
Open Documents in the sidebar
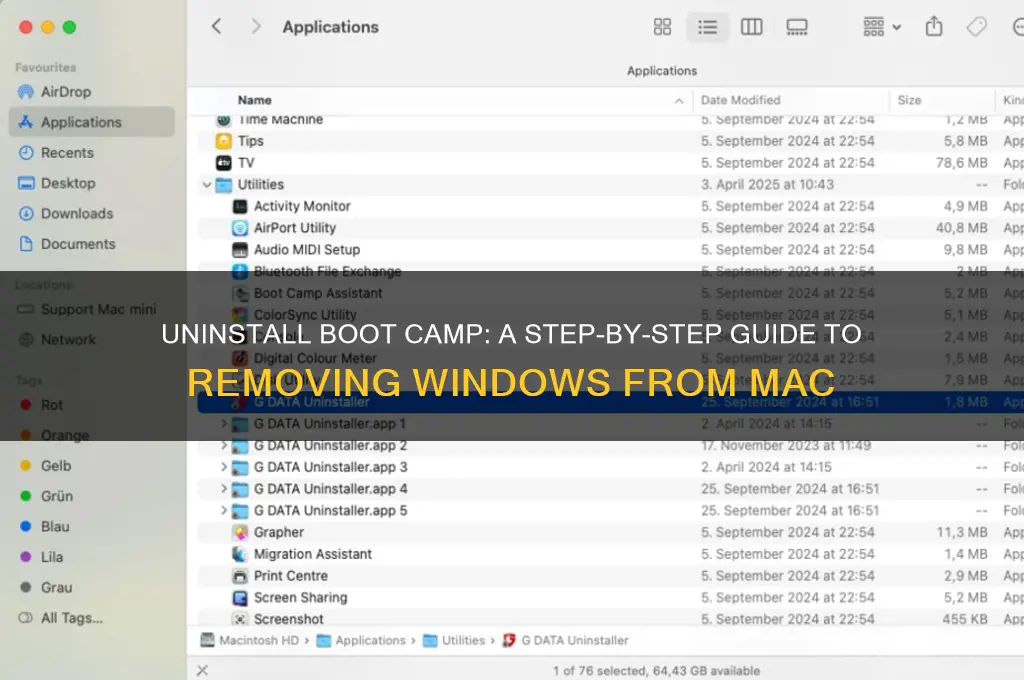(67, 244)
